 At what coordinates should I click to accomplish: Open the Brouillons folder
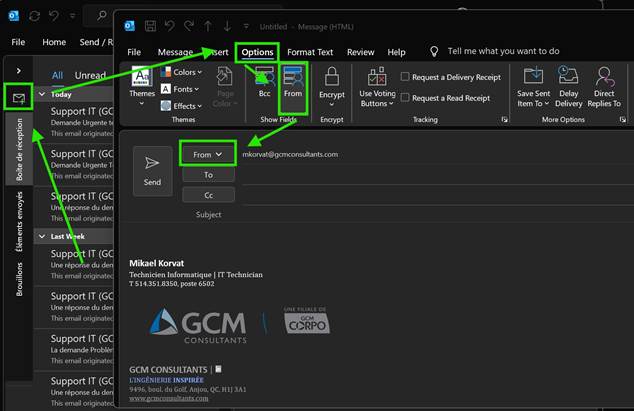(x=19, y=279)
